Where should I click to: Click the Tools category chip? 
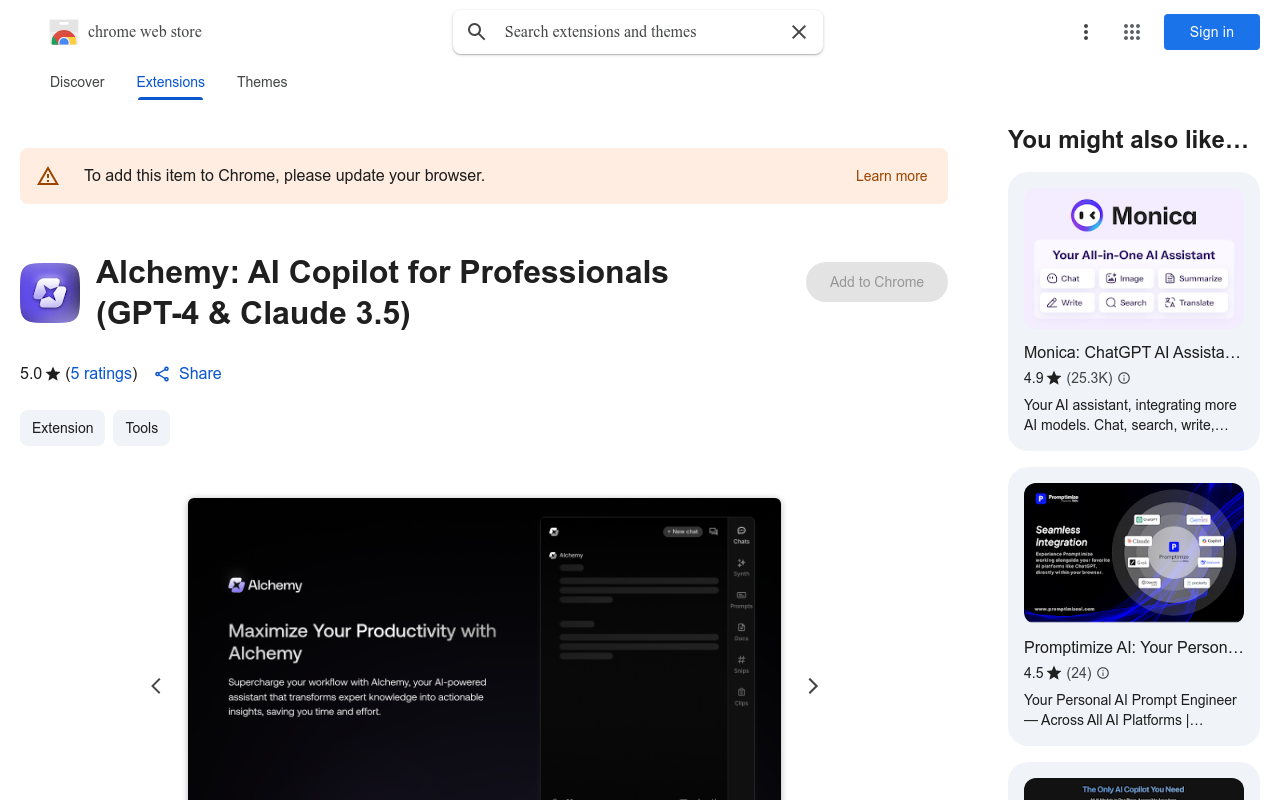tap(141, 428)
